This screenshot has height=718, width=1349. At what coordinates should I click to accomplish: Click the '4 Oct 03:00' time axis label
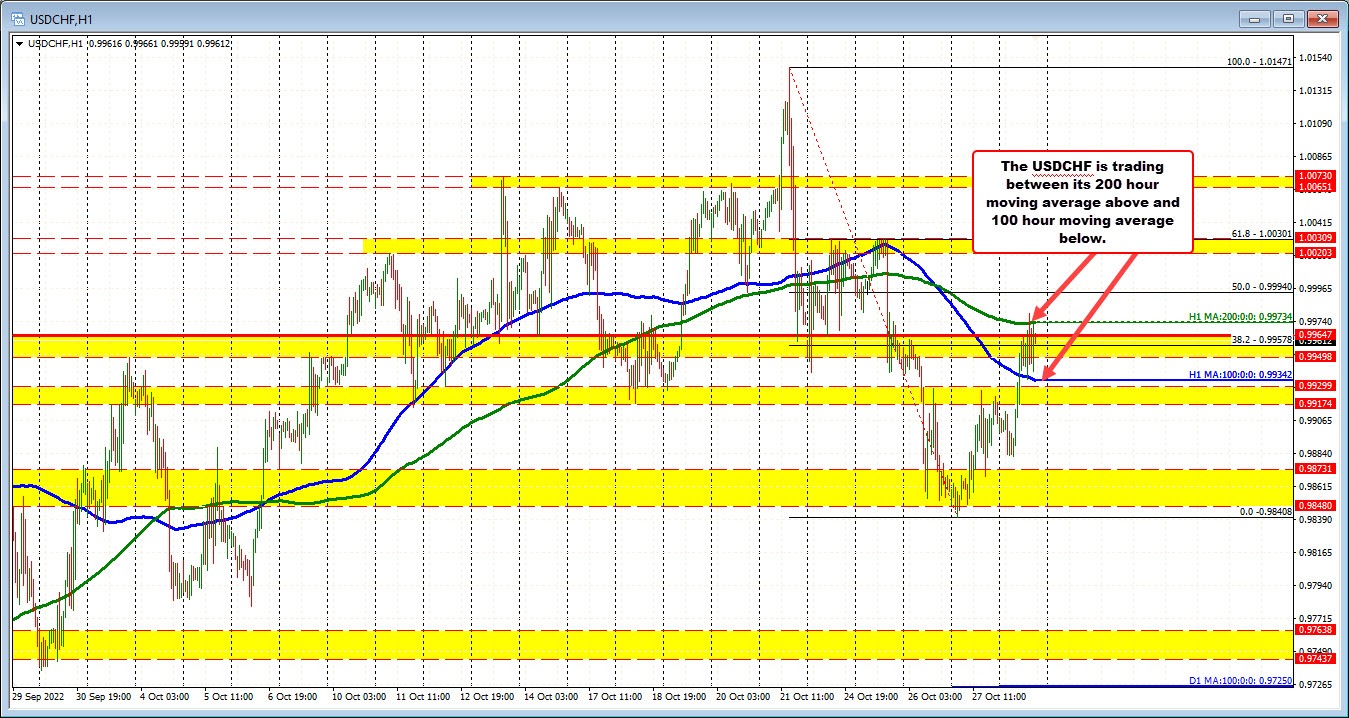point(166,695)
